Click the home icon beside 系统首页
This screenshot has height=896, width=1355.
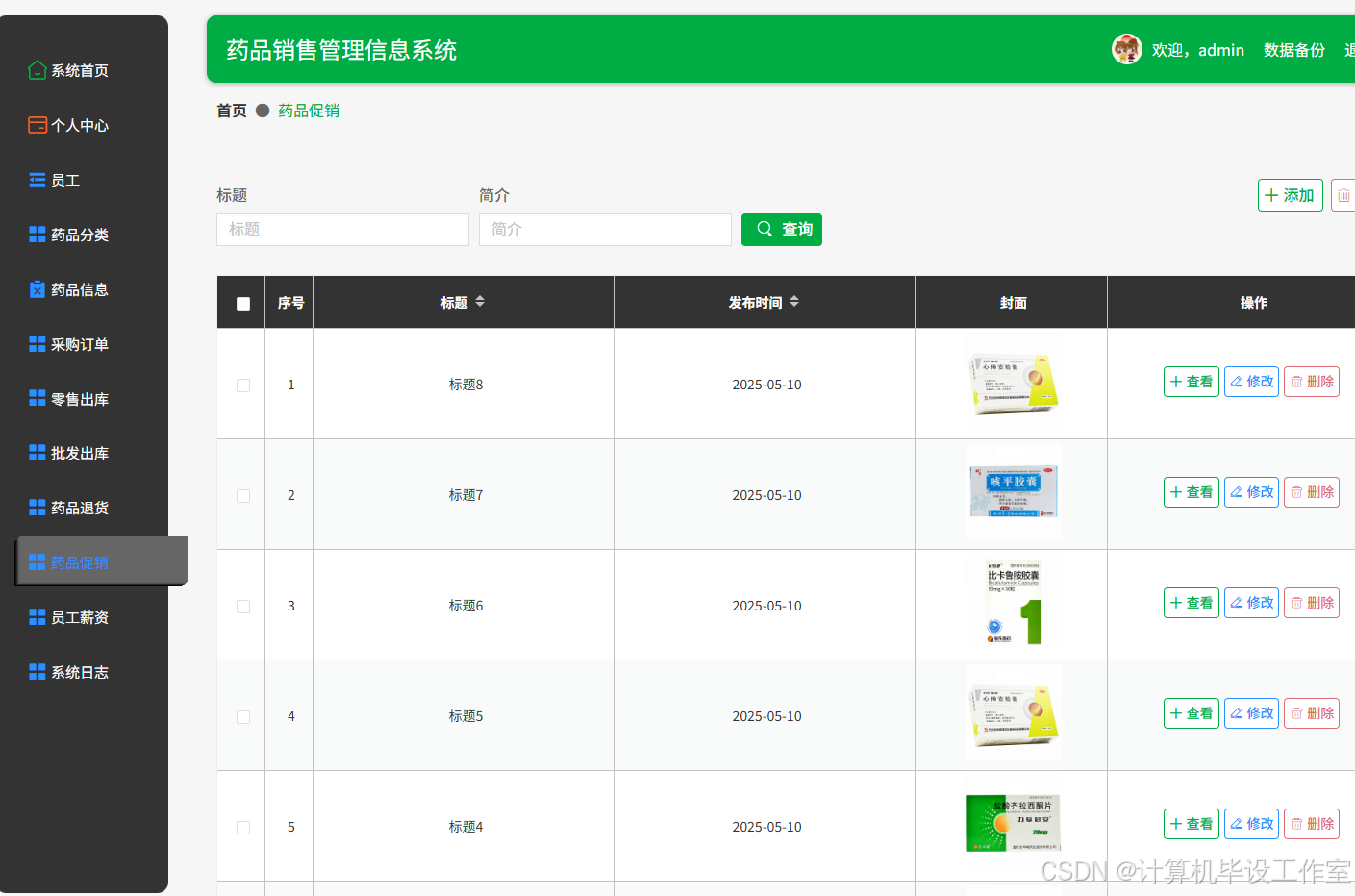pos(38,70)
